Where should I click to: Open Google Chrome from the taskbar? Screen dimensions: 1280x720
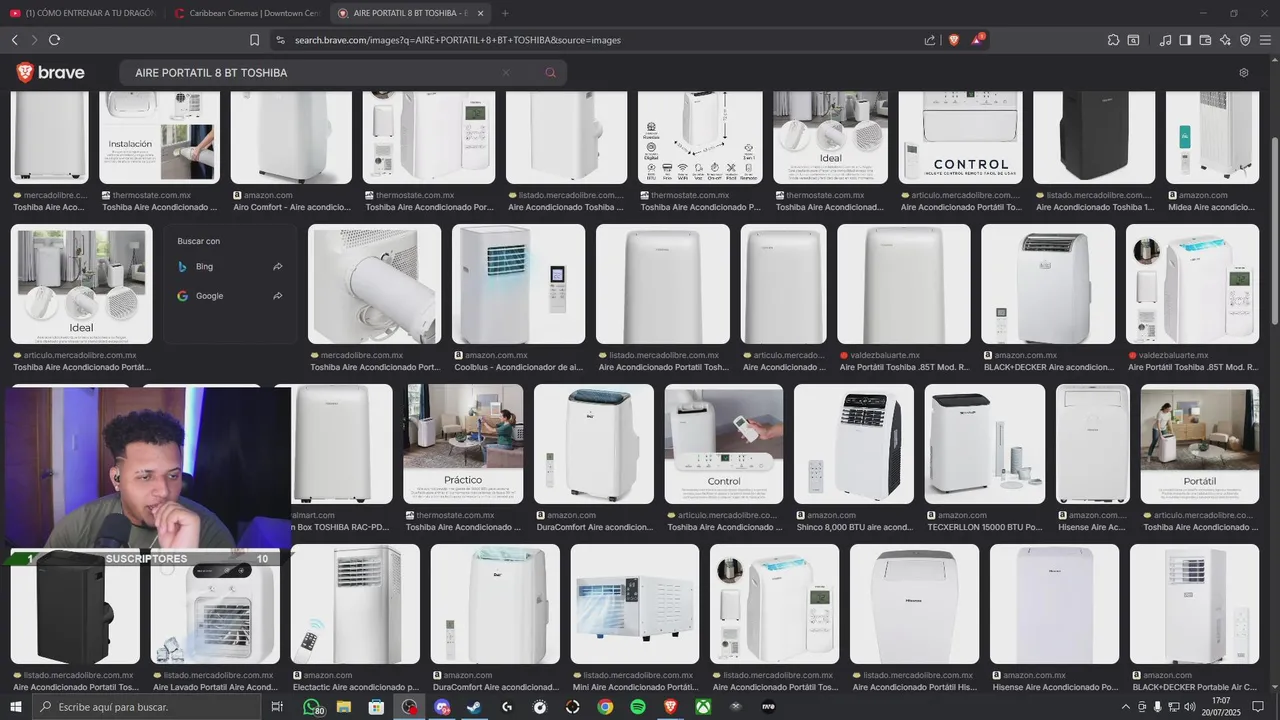point(605,707)
